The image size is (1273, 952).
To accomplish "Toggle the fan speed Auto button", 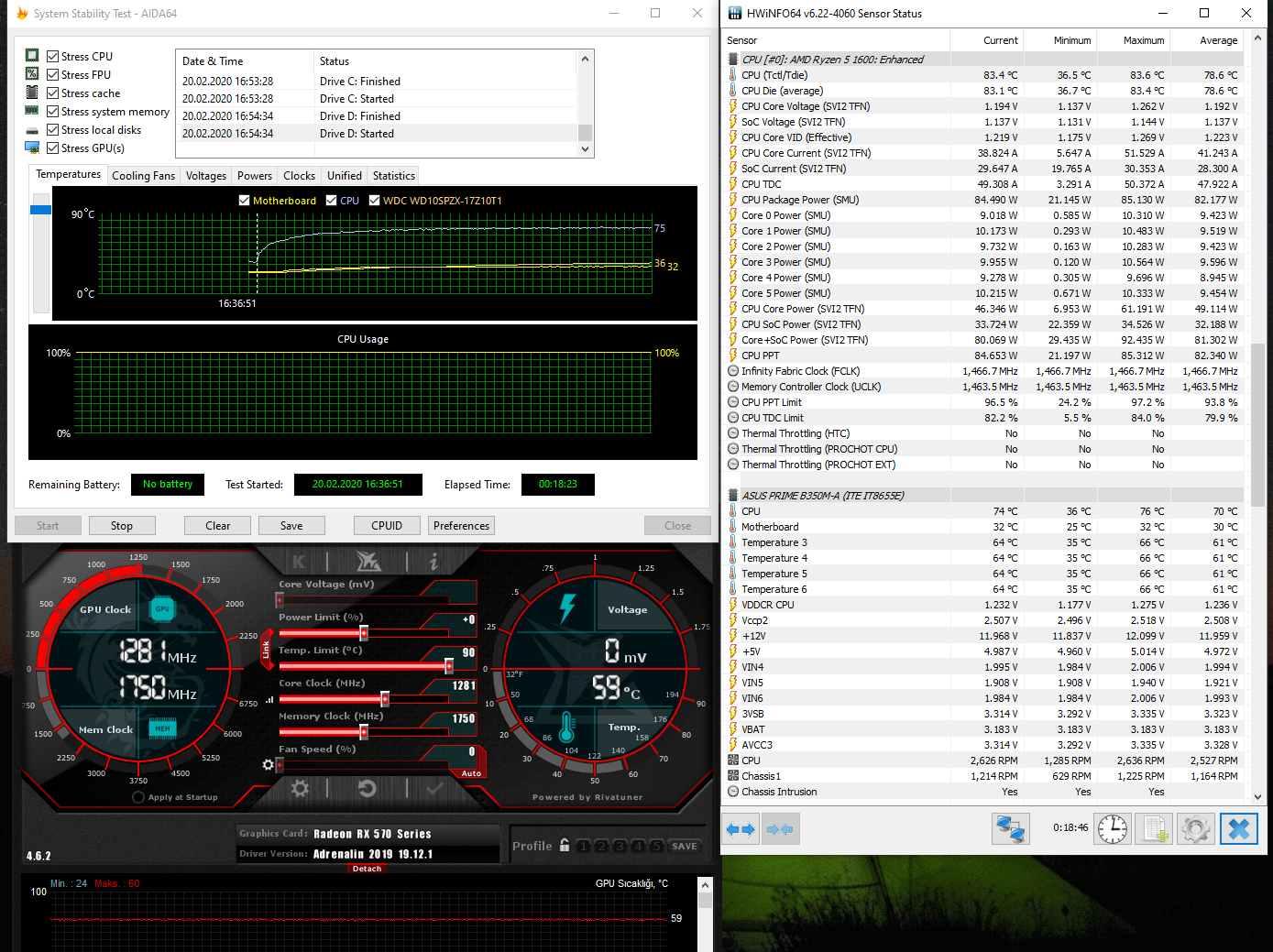I will point(471,773).
